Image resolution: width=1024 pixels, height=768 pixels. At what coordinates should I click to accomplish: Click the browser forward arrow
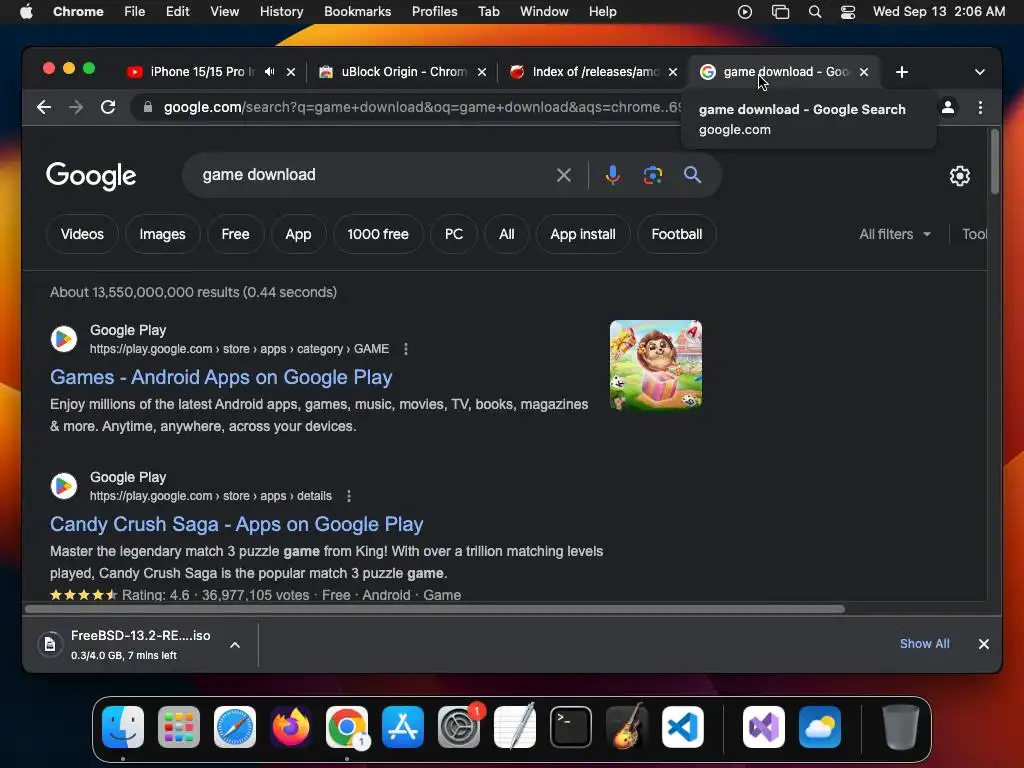pyautogui.click(x=76, y=107)
